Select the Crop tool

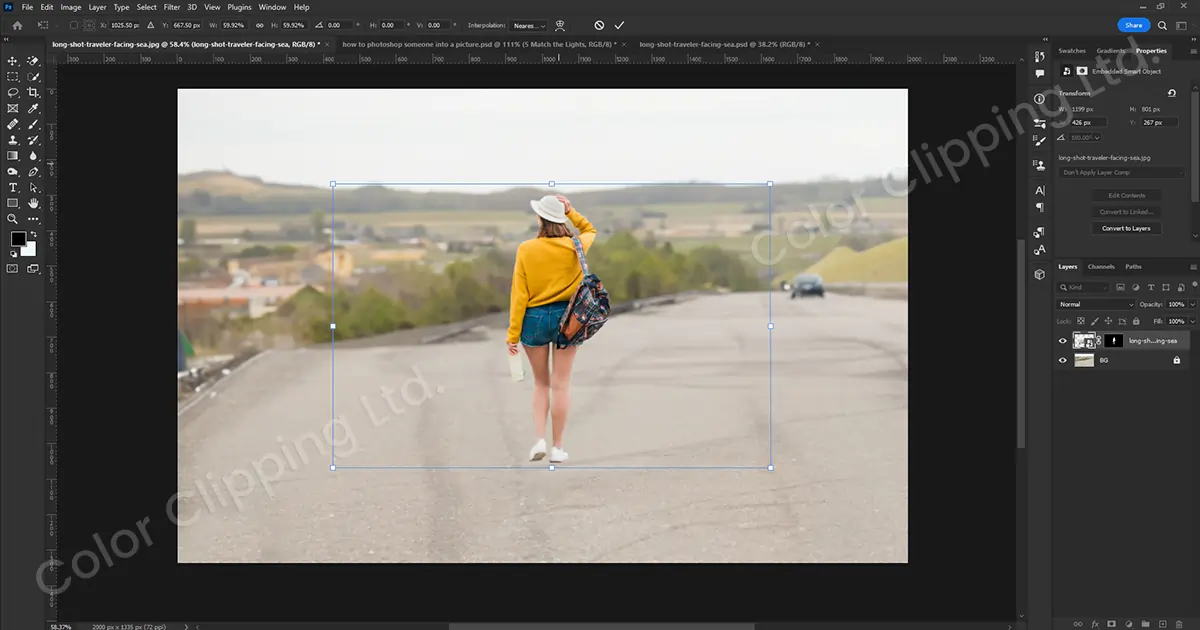coord(33,92)
